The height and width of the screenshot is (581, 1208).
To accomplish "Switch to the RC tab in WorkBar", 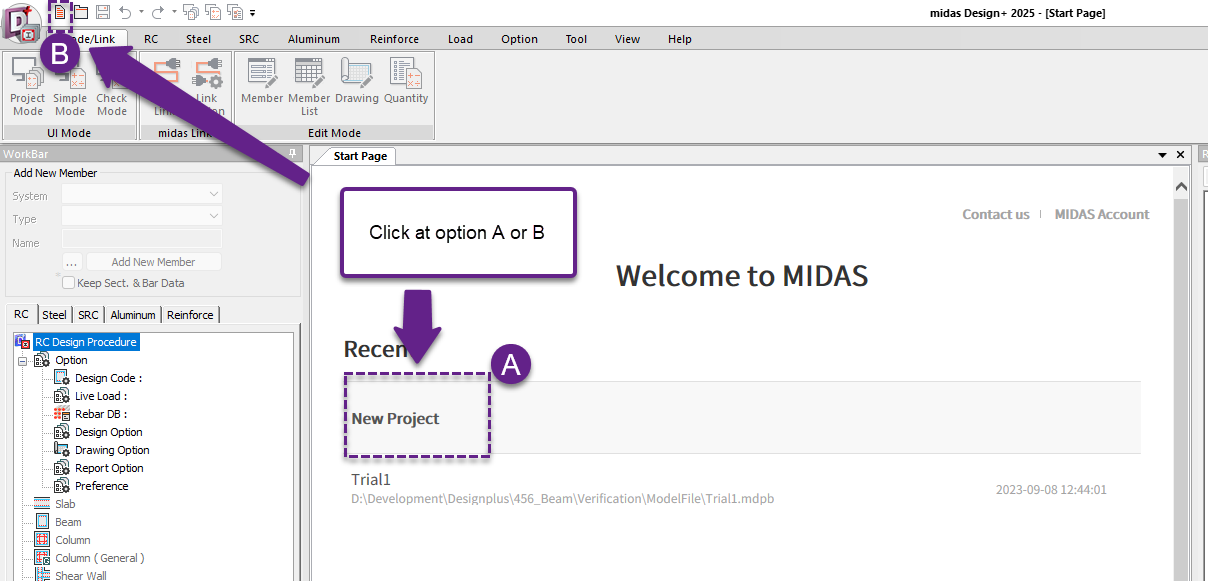I will click(x=21, y=315).
